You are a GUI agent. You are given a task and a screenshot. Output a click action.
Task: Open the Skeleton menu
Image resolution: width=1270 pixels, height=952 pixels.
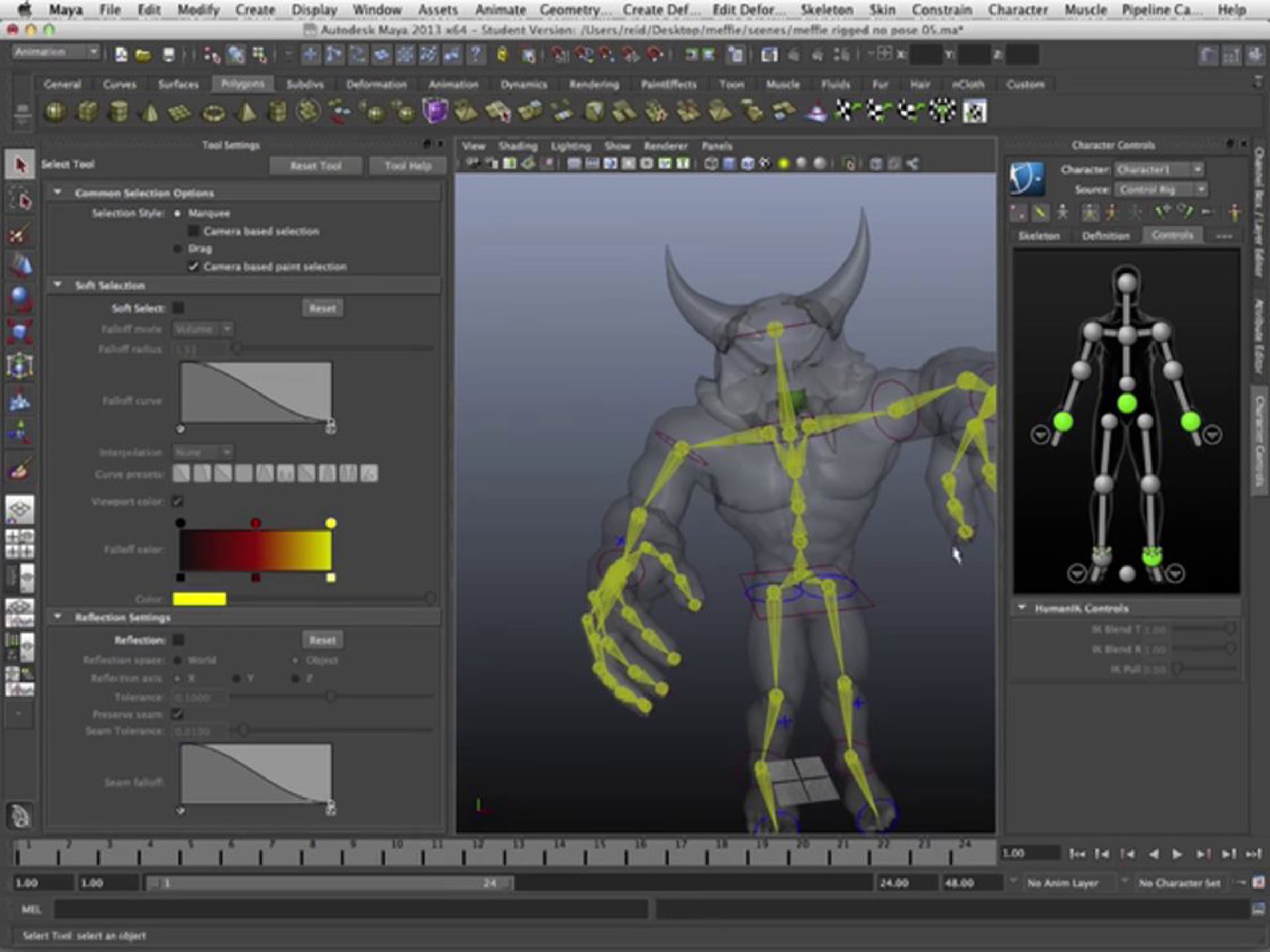point(826,10)
